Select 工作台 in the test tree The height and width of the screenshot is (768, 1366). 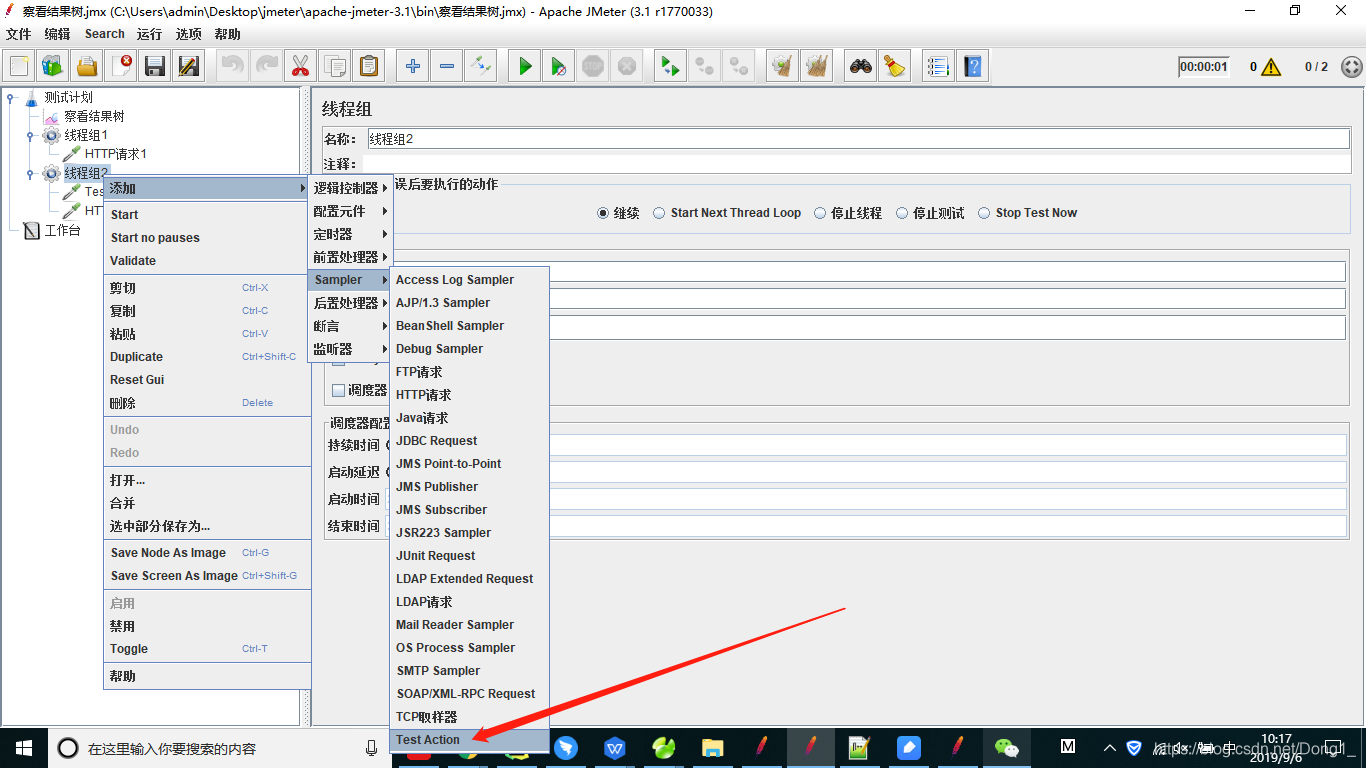[x=63, y=231]
